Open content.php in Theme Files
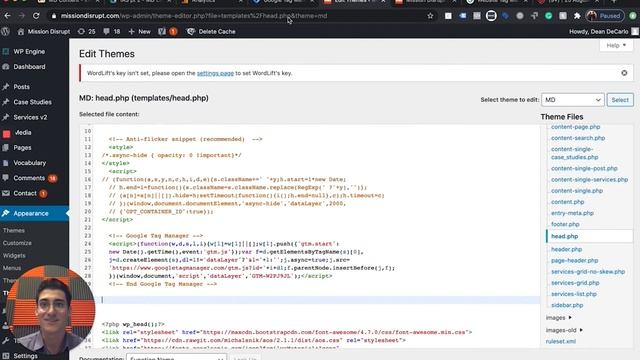Image resolution: width=640 pixels, height=360 pixels. point(567,202)
